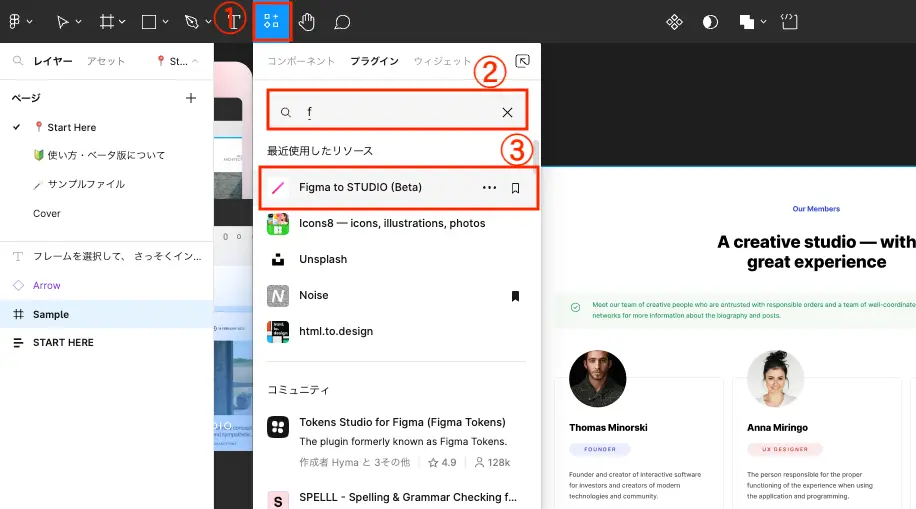This screenshot has width=916, height=509.
Task: Click the Use as mask icon
Action: coord(710,22)
